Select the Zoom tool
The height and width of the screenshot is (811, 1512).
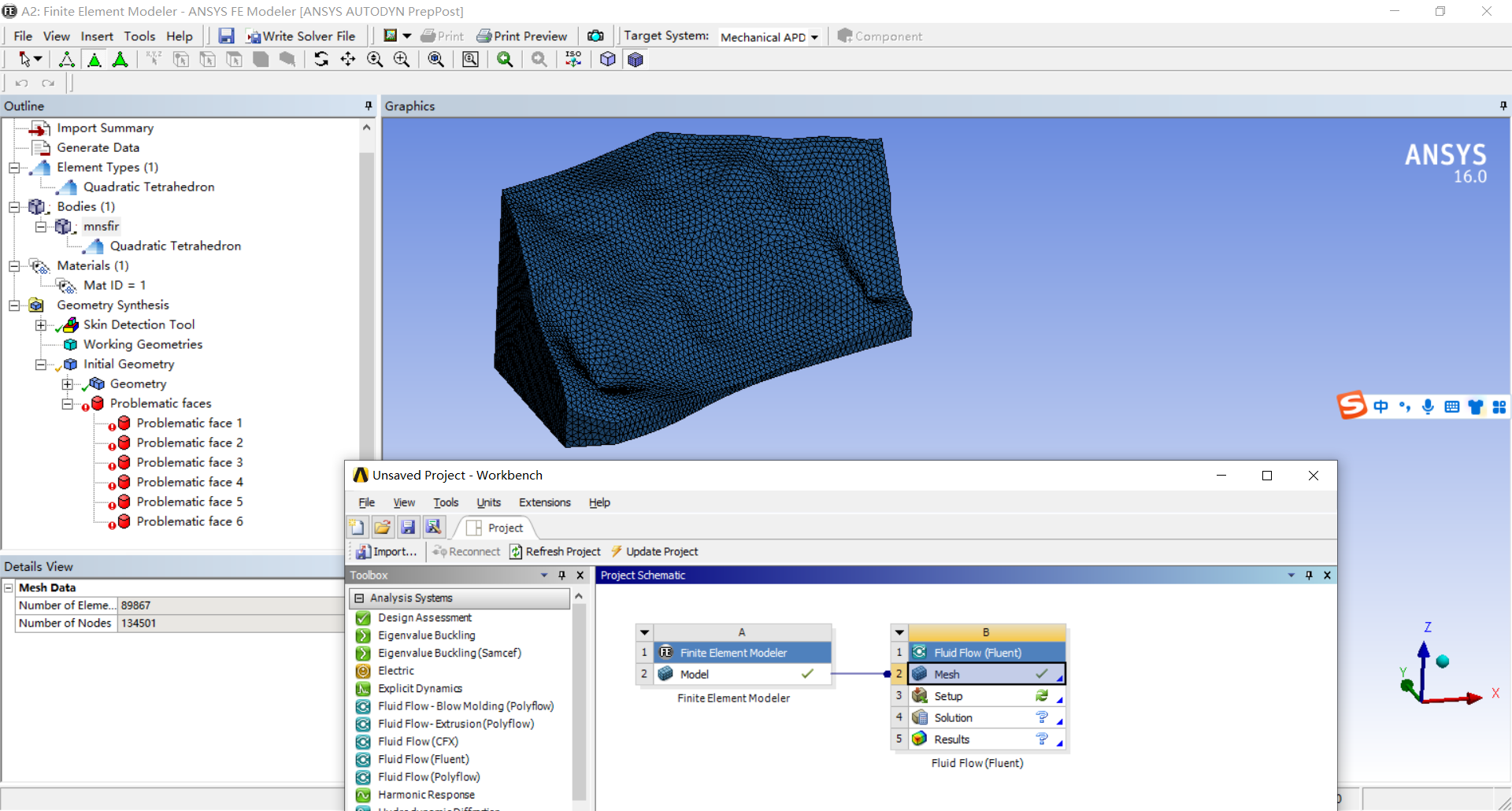375,59
